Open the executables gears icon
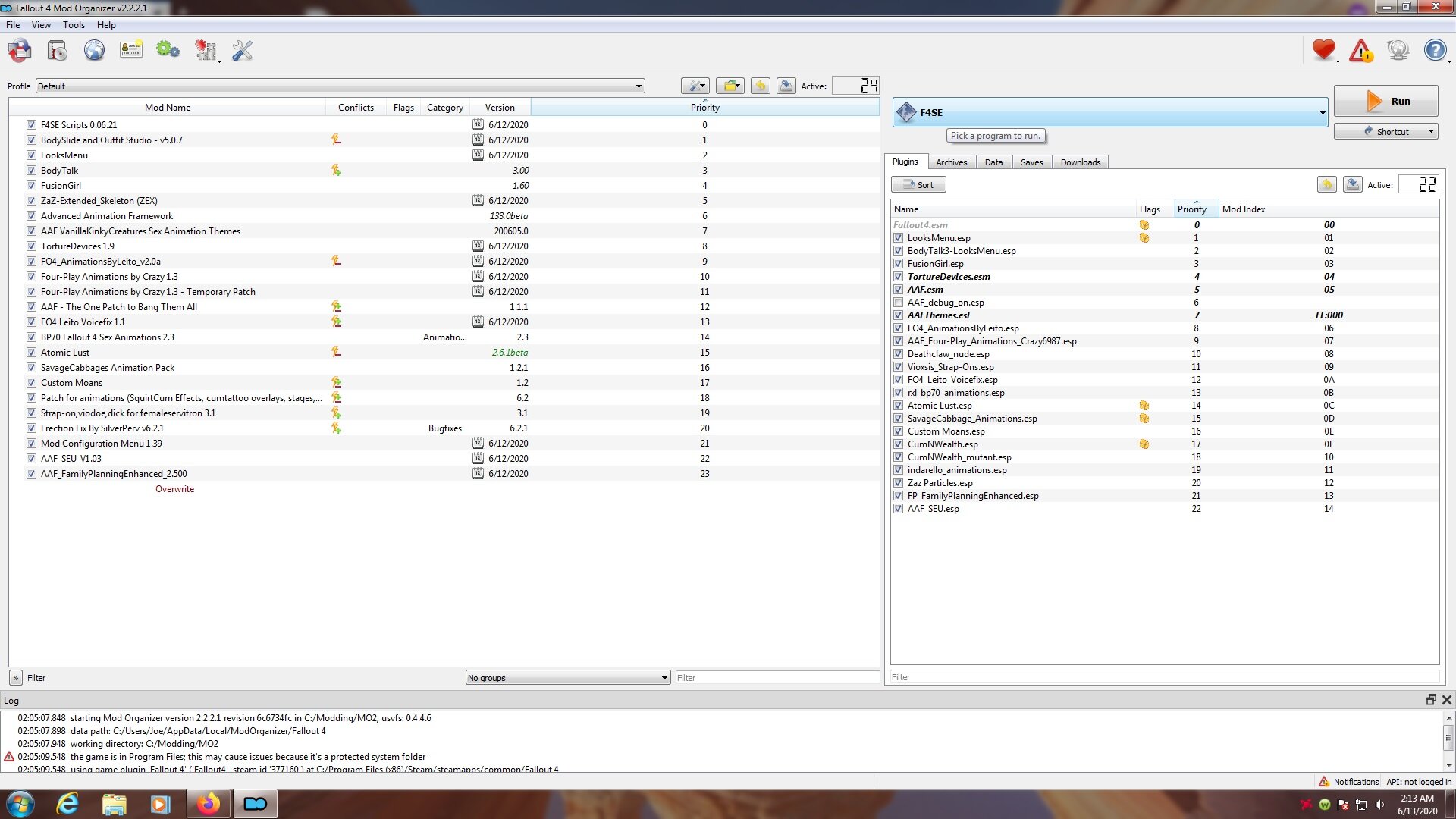Viewport: 1456px width, 819px height. coord(168,51)
